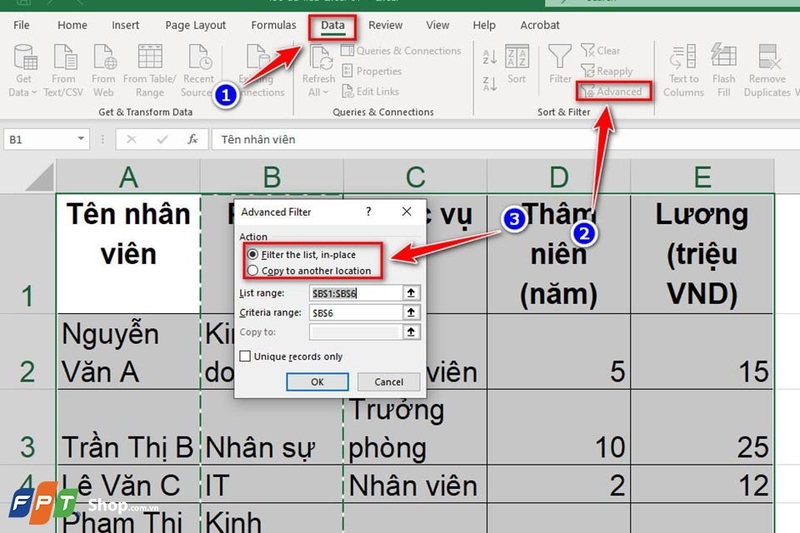Open the Formulas tab
This screenshot has height=533, width=800.
[x=273, y=25]
